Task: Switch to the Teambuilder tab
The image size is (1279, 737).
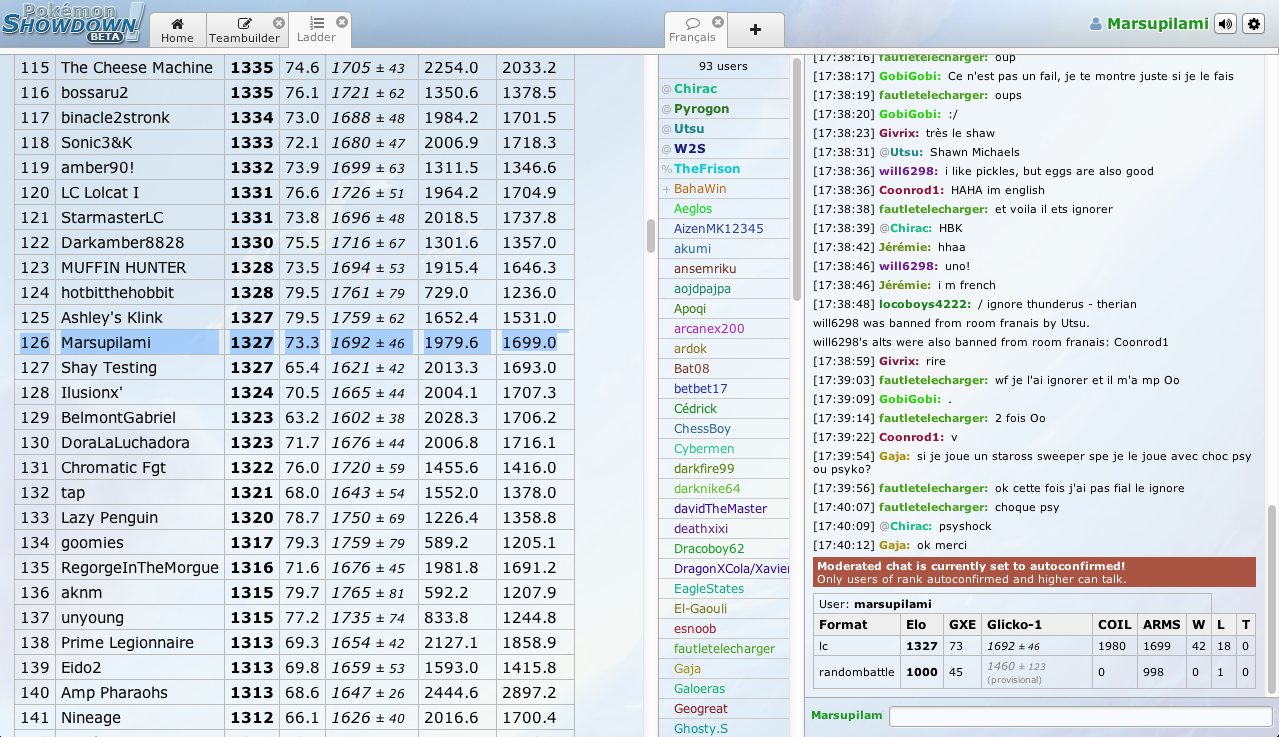Action: click(244, 30)
